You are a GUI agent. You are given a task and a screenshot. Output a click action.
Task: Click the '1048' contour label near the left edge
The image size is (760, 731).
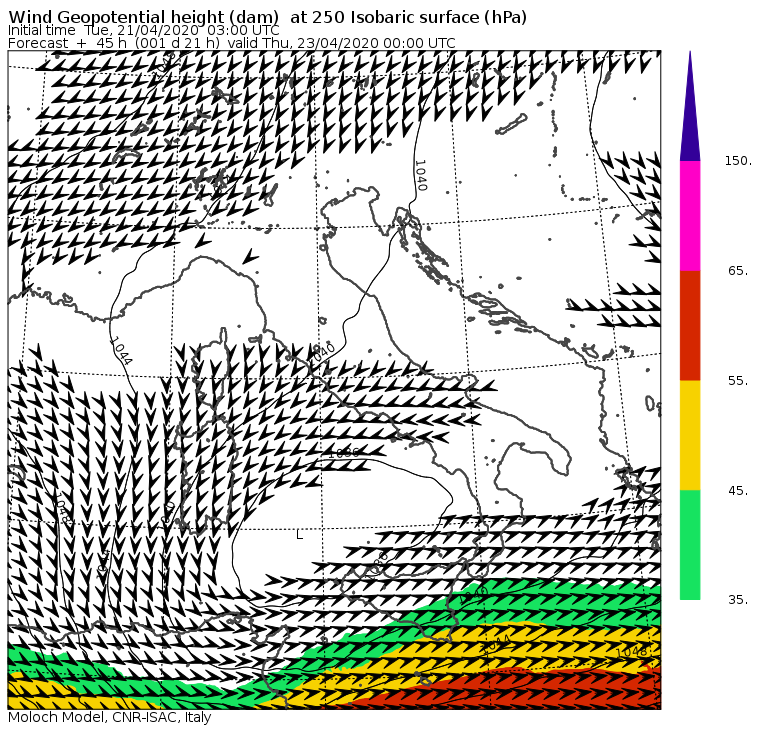[63, 509]
